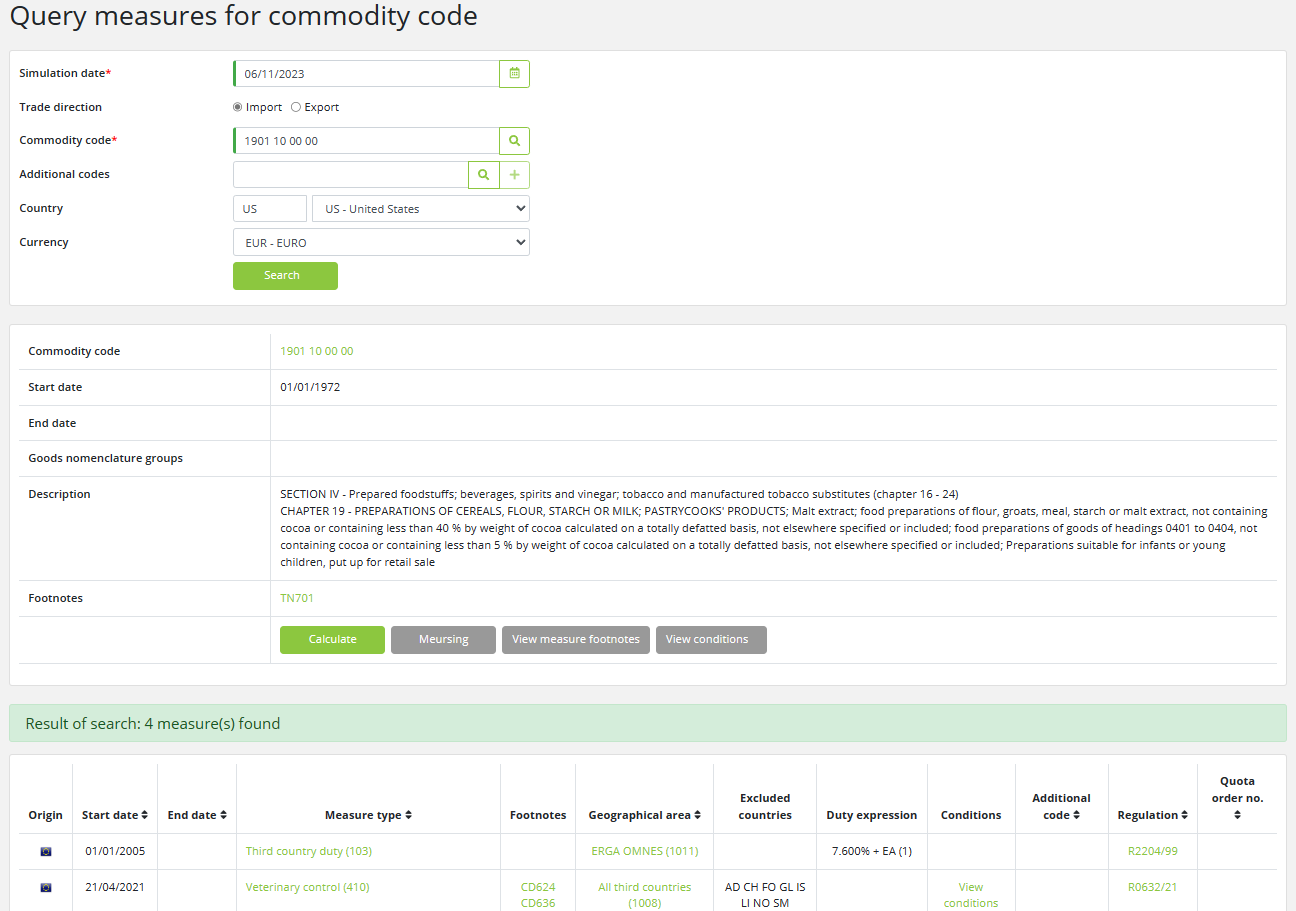Sort results by End date column

click(x=197, y=815)
